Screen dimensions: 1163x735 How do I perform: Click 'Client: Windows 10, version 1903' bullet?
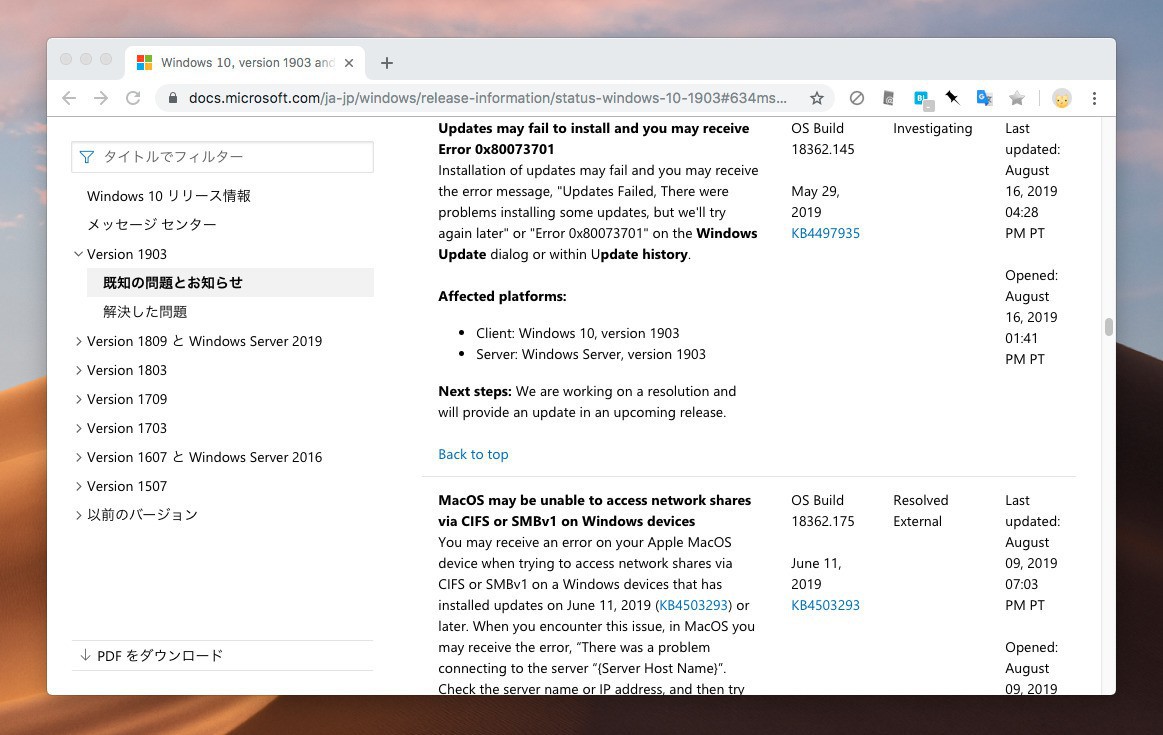[x=578, y=333]
